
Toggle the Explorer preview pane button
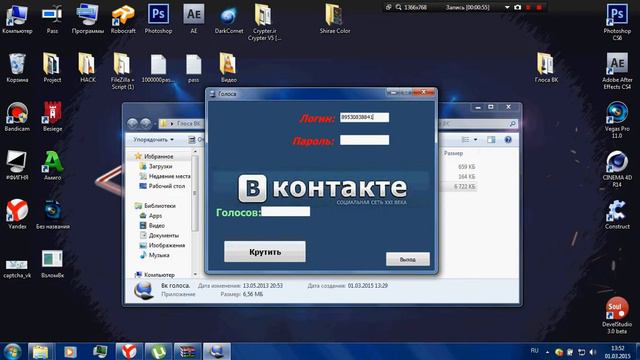click(491, 140)
